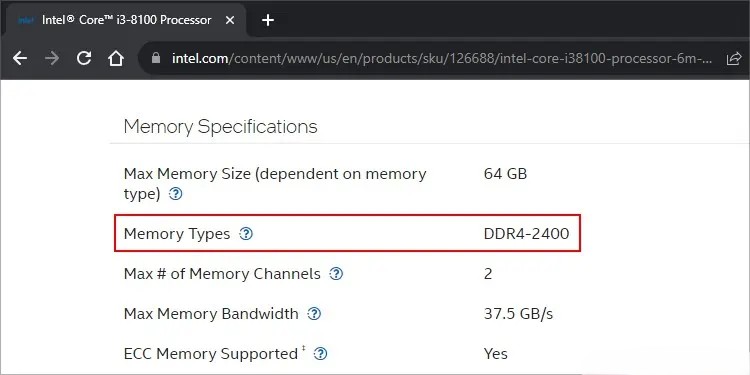The image size is (750, 375).
Task: Show info for ECC Memory Supported
Action: pyautogui.click(x=322, y=354)
